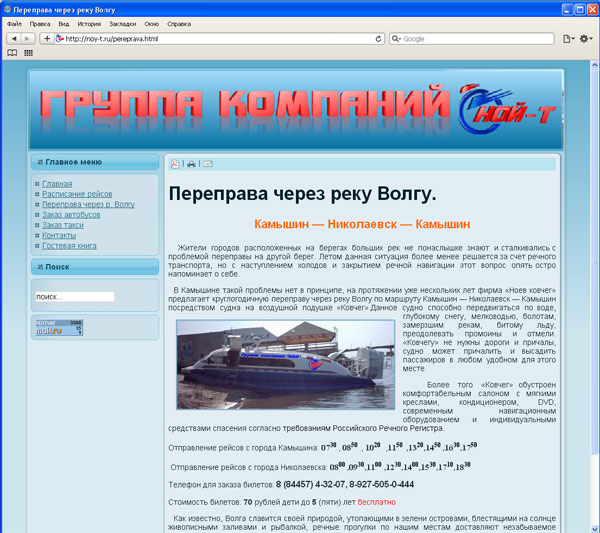Open the Главная link
This screenshot has width=600, height=533.
tap(57, 184)
